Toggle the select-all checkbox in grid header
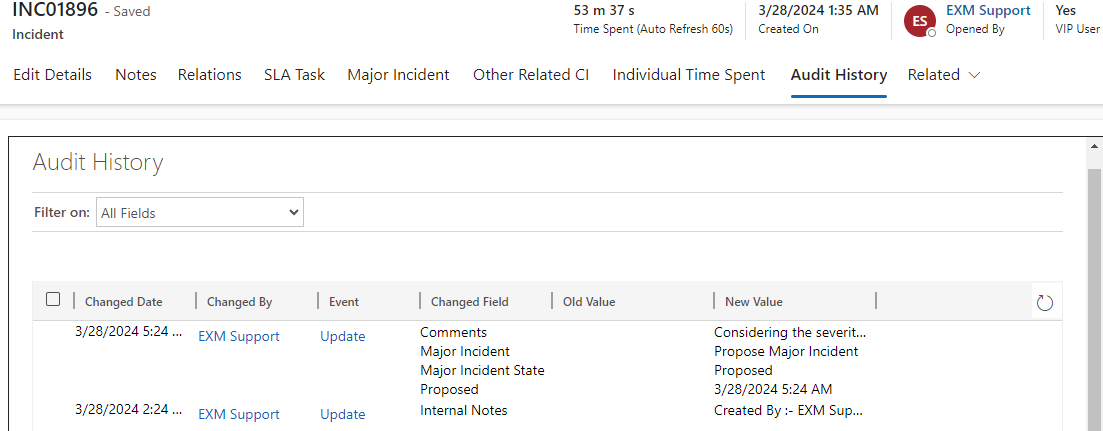Screen dimensions: 1103x431 pos(53,299)
